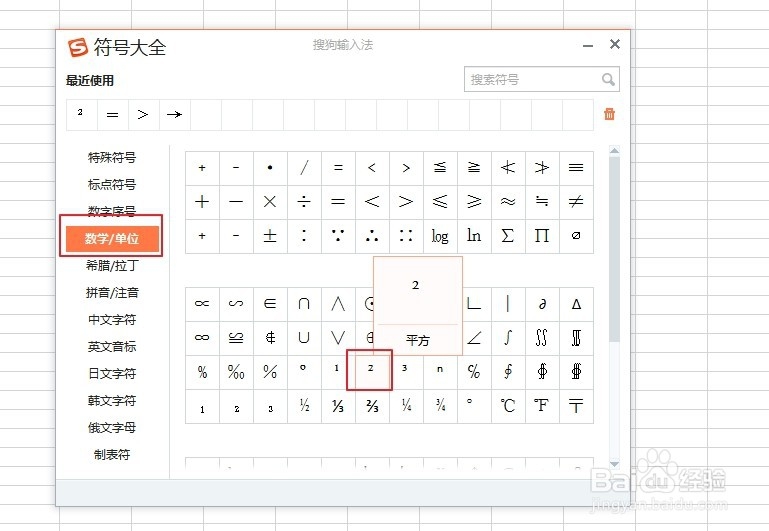Screen dimensions: 769x531
Task: Open the 英文音标 category
Action: 112,347
